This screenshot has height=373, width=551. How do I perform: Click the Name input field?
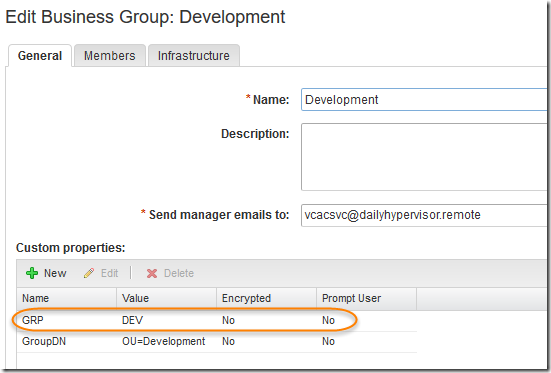[424, 100]
